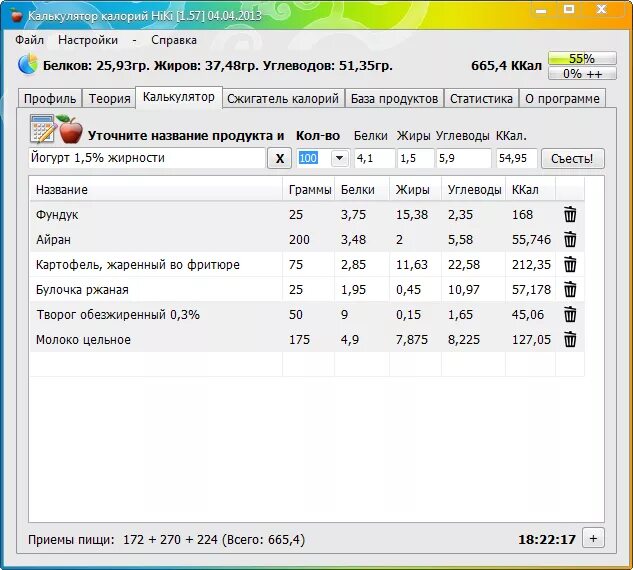Click the table's ККал column header

530,189
